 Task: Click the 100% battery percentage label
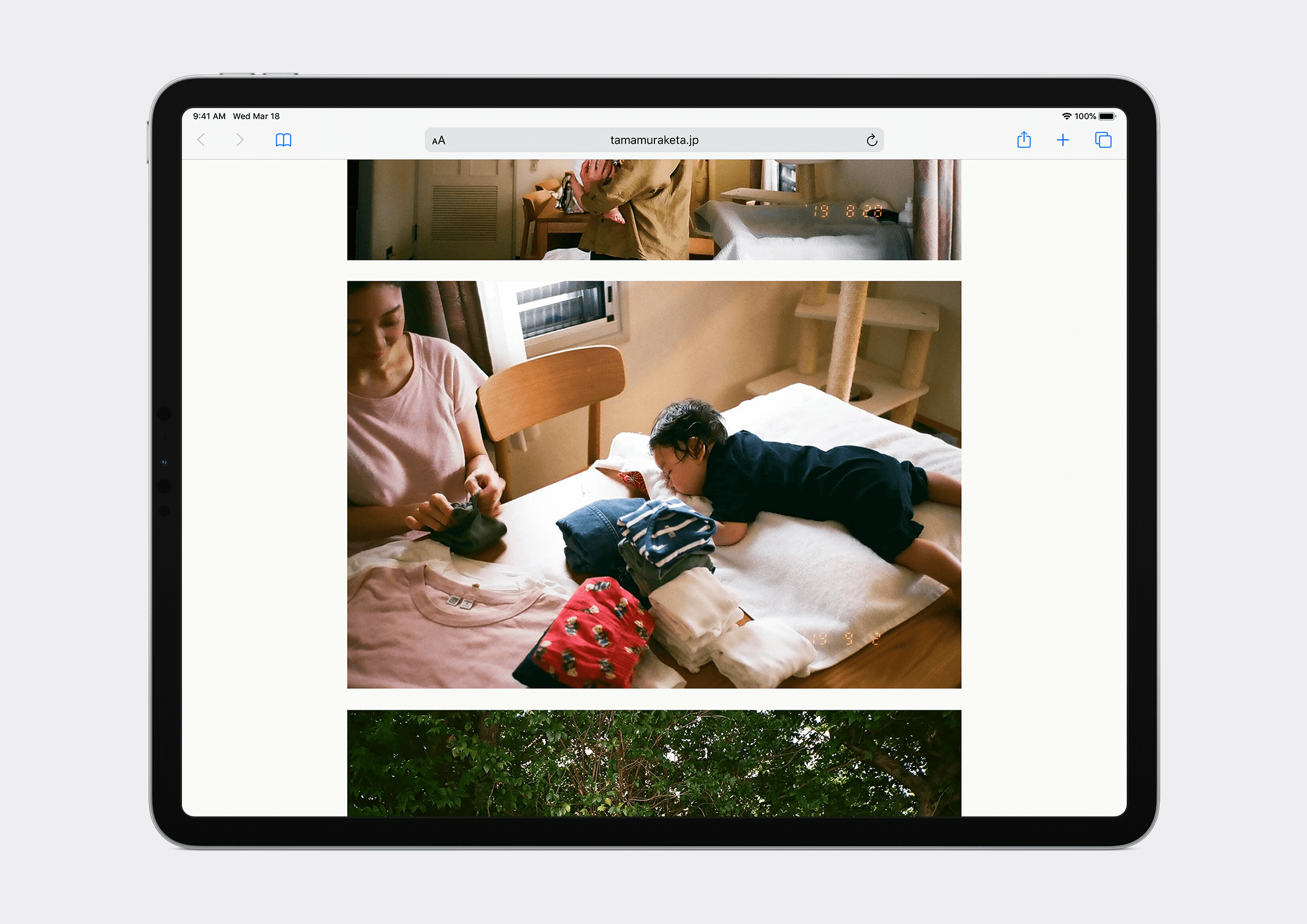(1085, 116)
